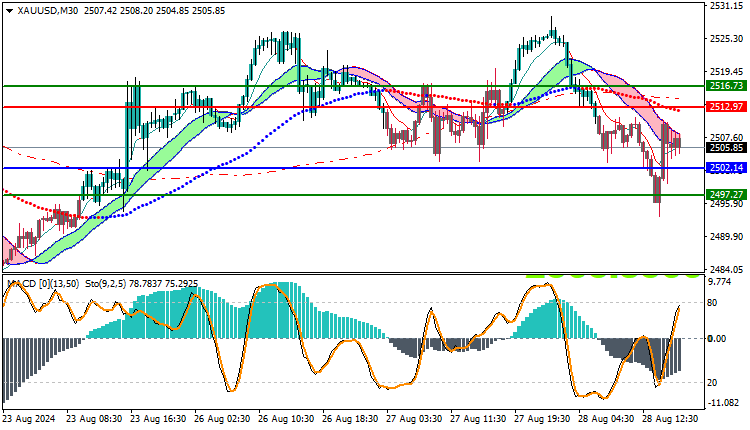Click the 23 Aug 16:30 time label
Image resolution: width=750 pixels, height=430 pixels.
click(158, 419)
